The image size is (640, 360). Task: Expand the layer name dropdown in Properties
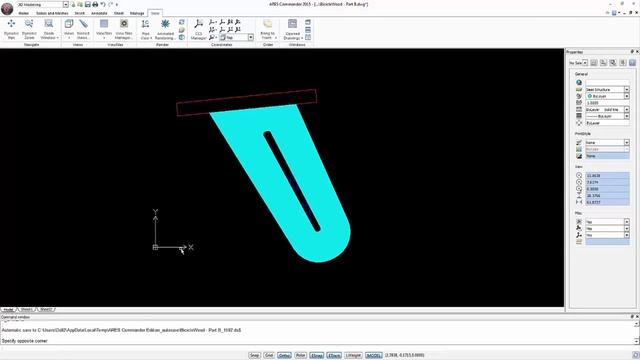[x=627, y=89]
